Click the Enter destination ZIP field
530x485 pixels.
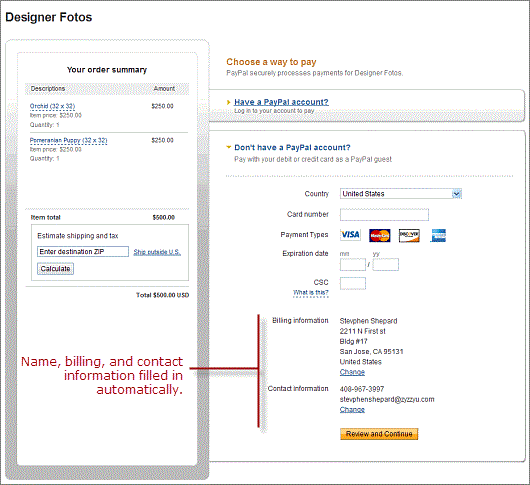[83, 251]
